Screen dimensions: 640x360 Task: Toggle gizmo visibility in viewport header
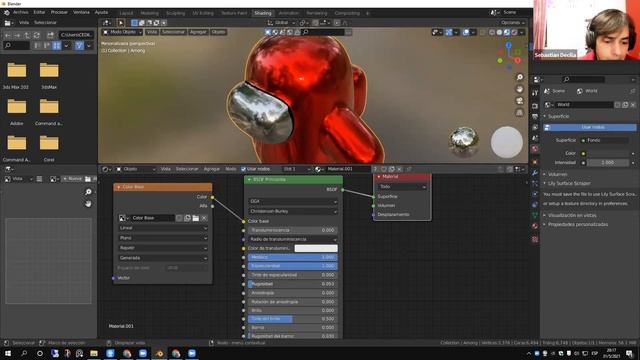449,32
